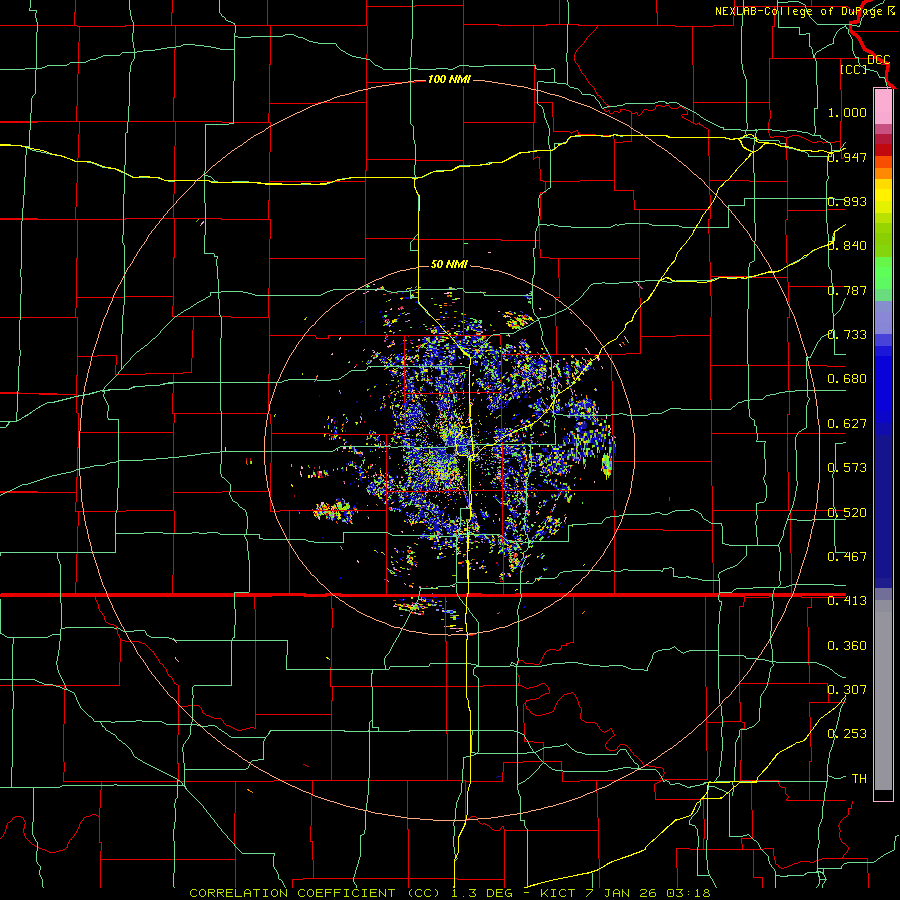
Task: Click the 0.307 color scale value
Action: pos(847,690)
